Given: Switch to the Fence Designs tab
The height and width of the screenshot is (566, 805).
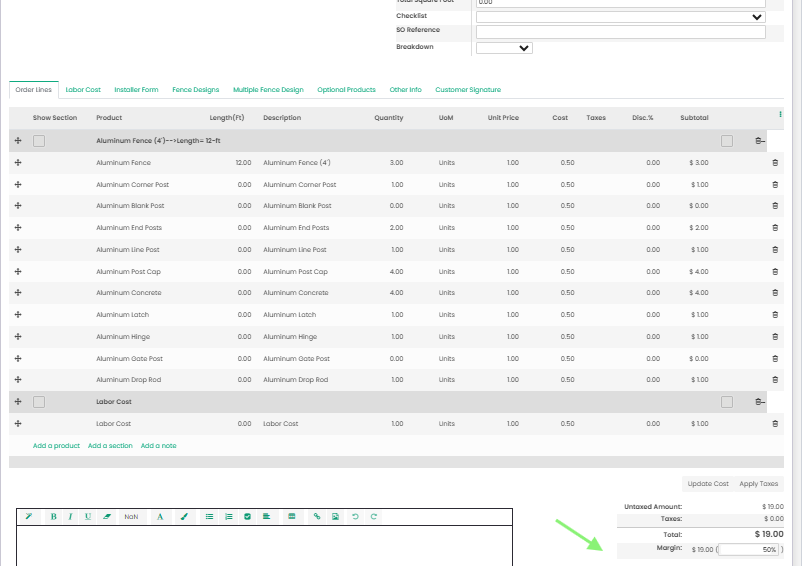Looking at the screenshot, I should tap(196, 90).
